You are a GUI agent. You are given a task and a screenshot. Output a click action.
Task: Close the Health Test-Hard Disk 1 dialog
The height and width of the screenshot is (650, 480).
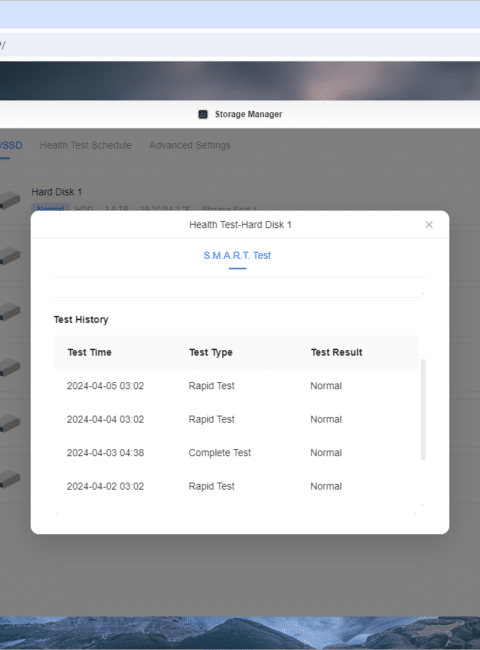point(429,225)
